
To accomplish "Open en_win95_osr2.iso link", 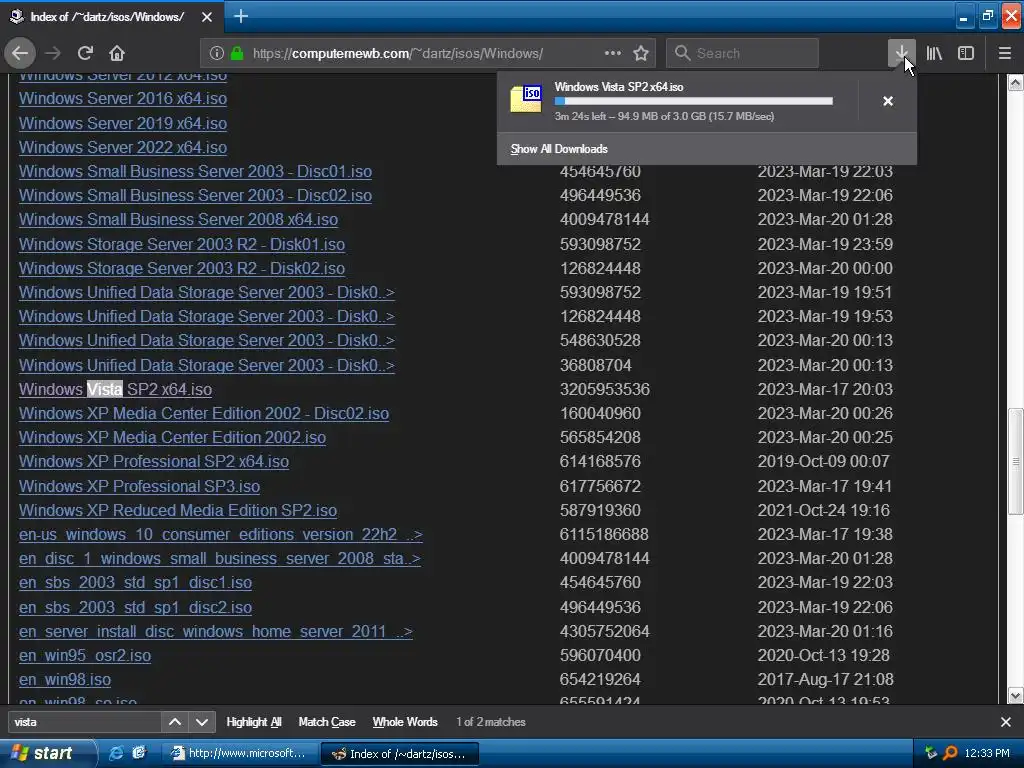I will (85, 656).
